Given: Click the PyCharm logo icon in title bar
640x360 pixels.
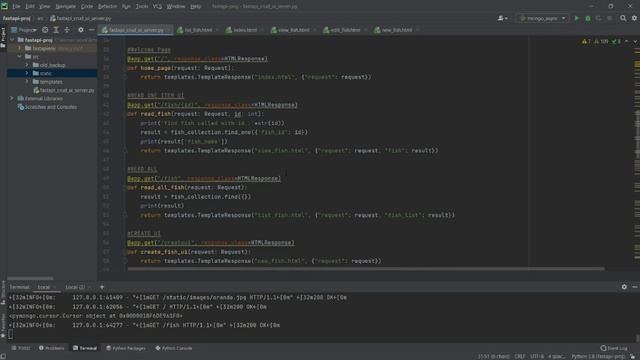Looking at the screenshot, I should tap(4, 6).
